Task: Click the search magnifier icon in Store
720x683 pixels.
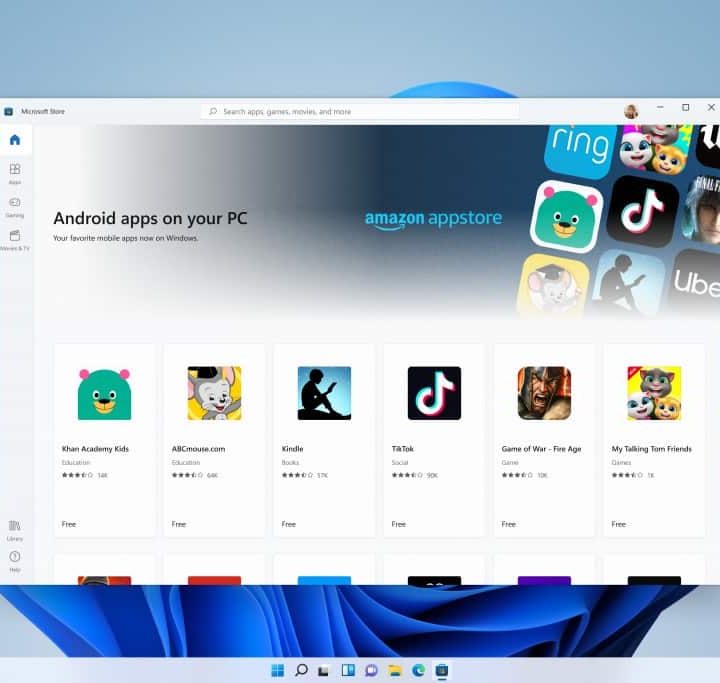Action: pyautogui.click(x=213, y=112)
